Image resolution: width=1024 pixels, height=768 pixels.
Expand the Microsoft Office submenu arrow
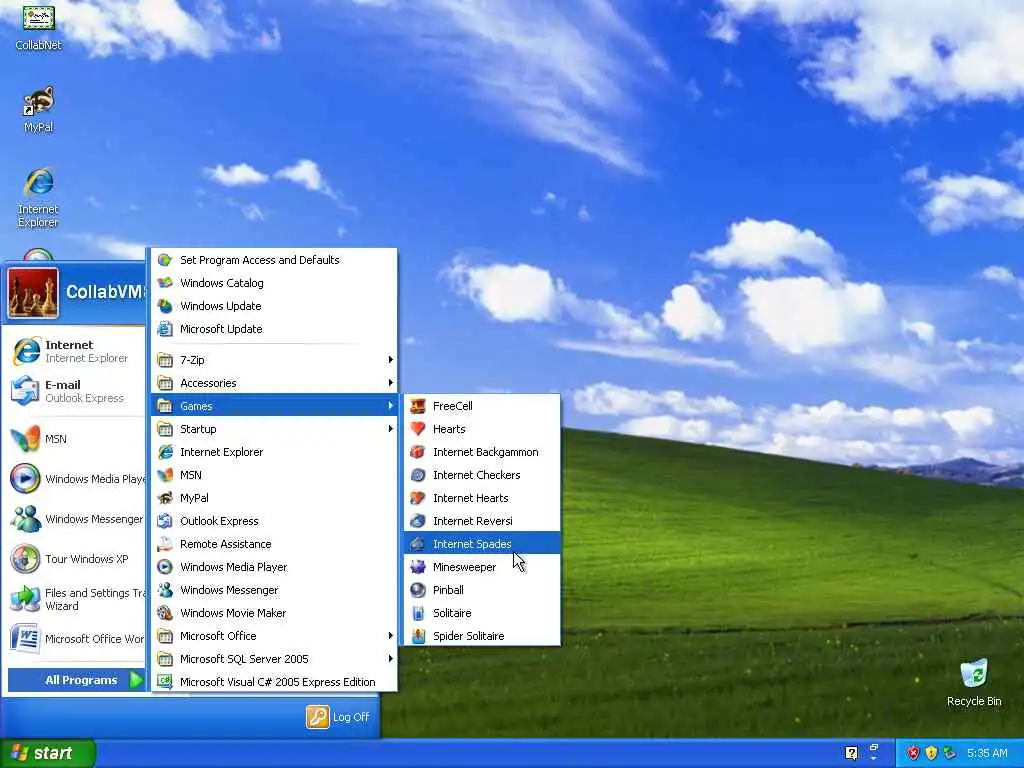pos(391,635)
